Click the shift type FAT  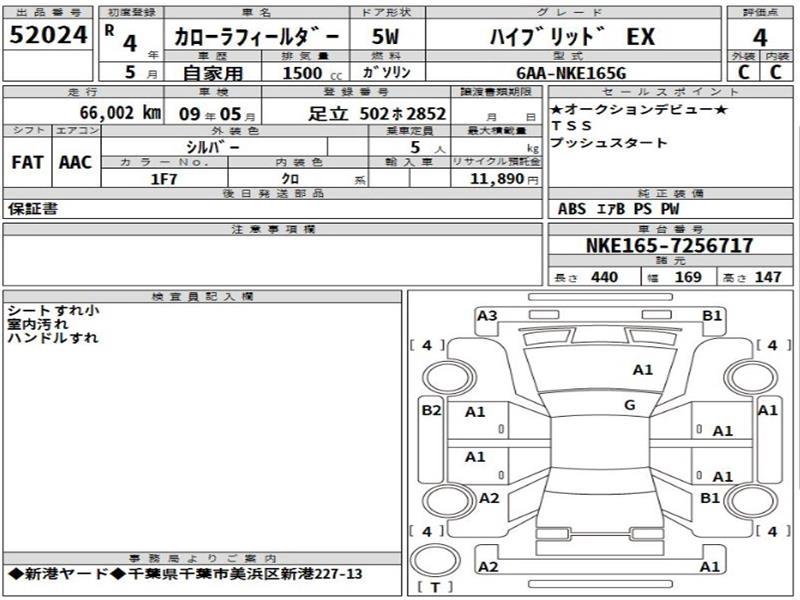[x=27, y=162]
